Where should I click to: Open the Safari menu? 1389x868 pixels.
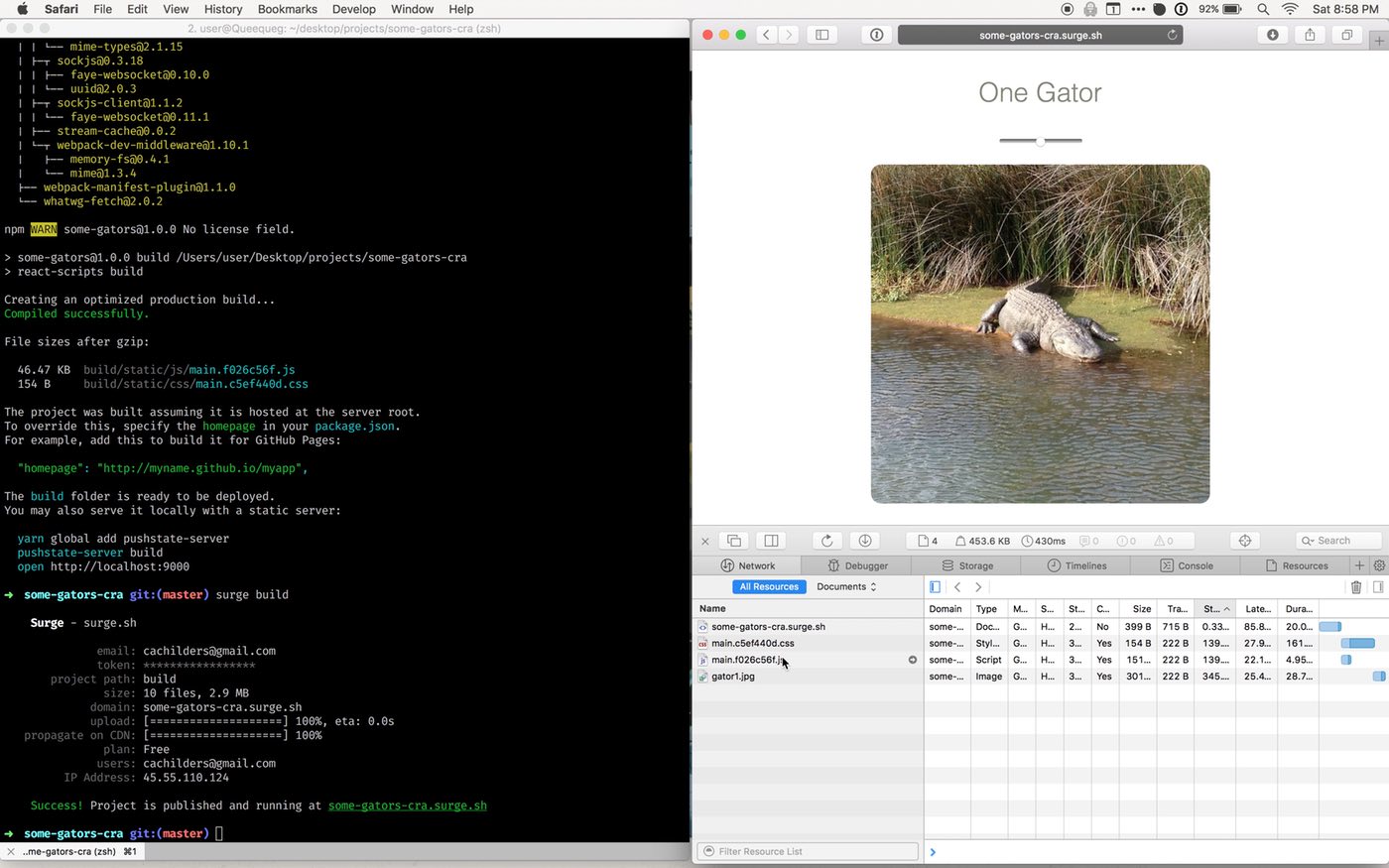pos(62,9)
